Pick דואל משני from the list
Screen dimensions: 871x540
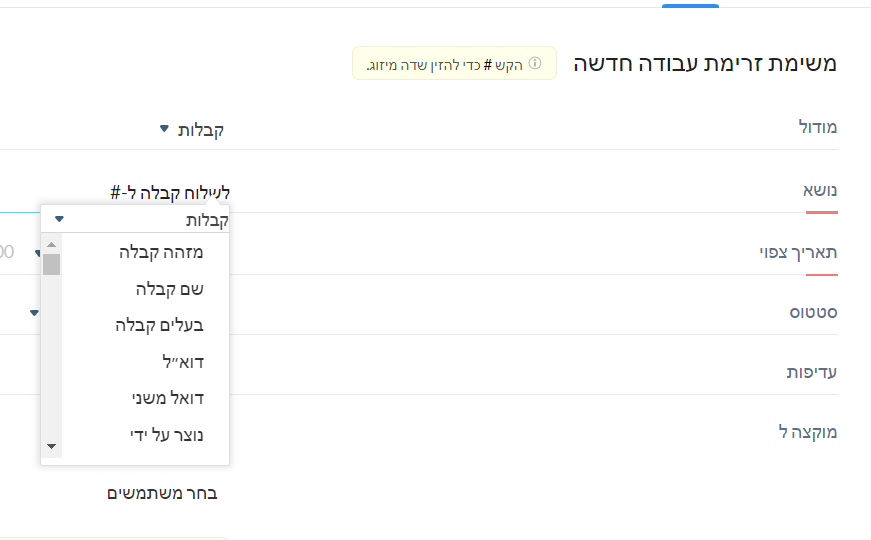pyautogui.click(x=168, y=398)
